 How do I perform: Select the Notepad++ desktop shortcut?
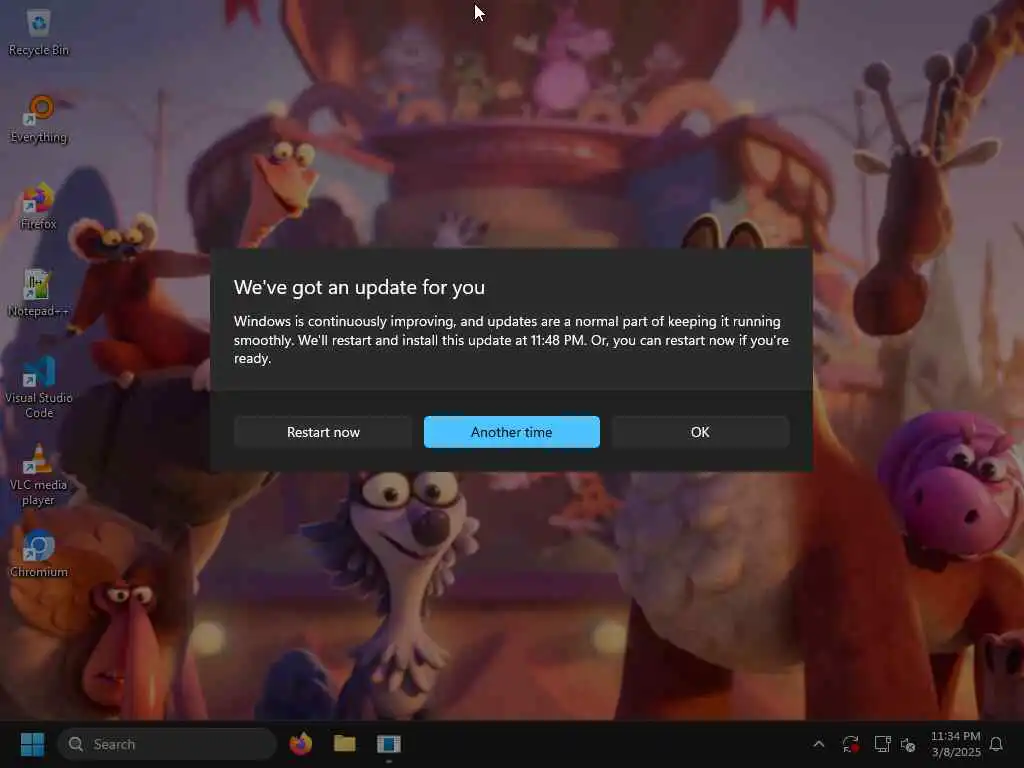pos(39,293)
